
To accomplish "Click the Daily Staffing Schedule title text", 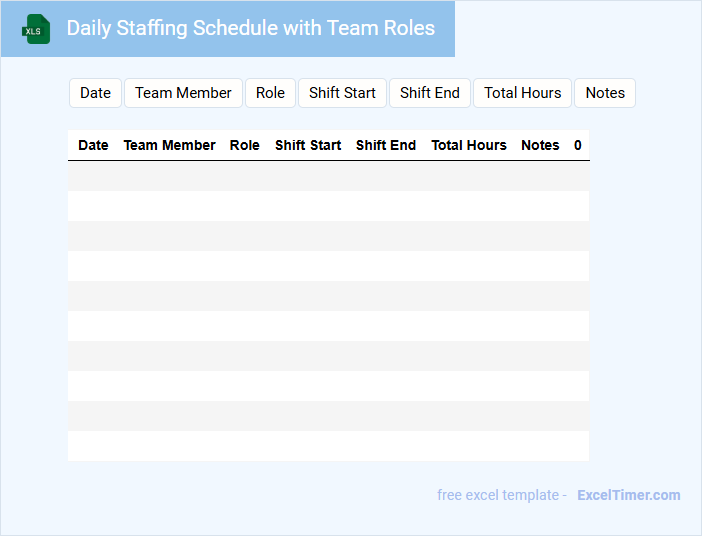I will (250, 28).
